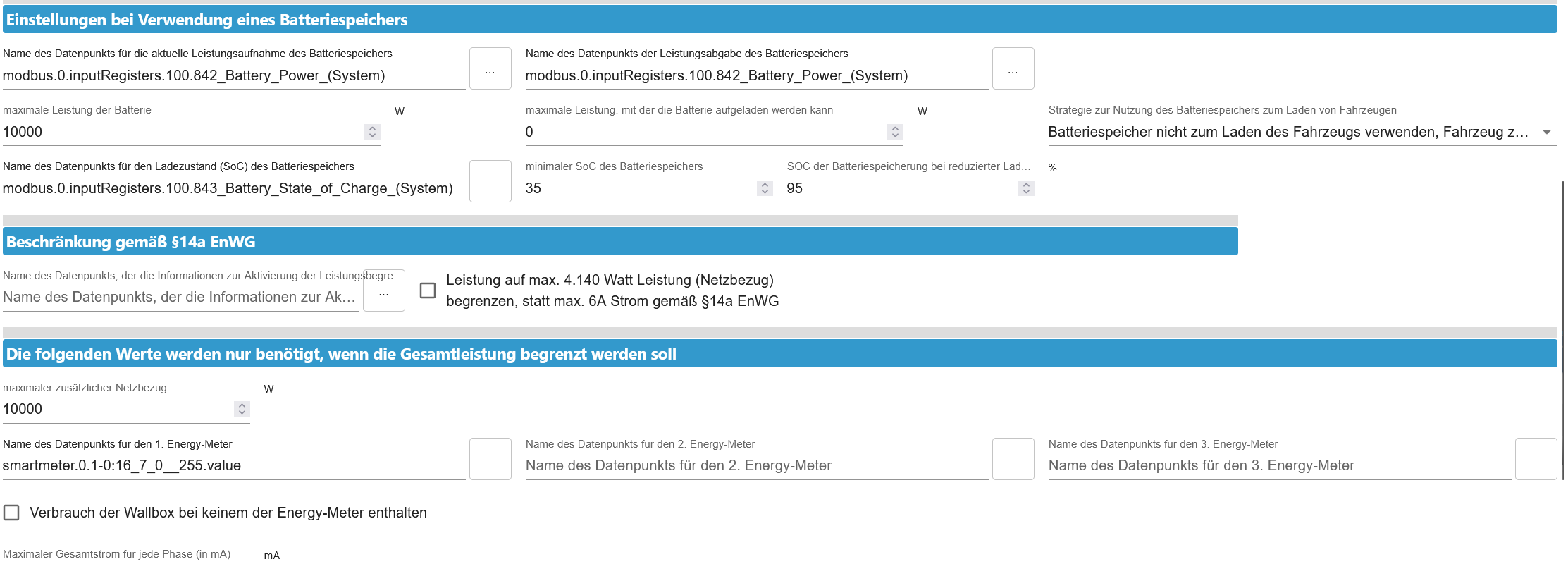The image size is (1568, 569).
Task: Check 'Verbrauch der Wallbox' not in Energy-Meter
Action: point(12,513)
